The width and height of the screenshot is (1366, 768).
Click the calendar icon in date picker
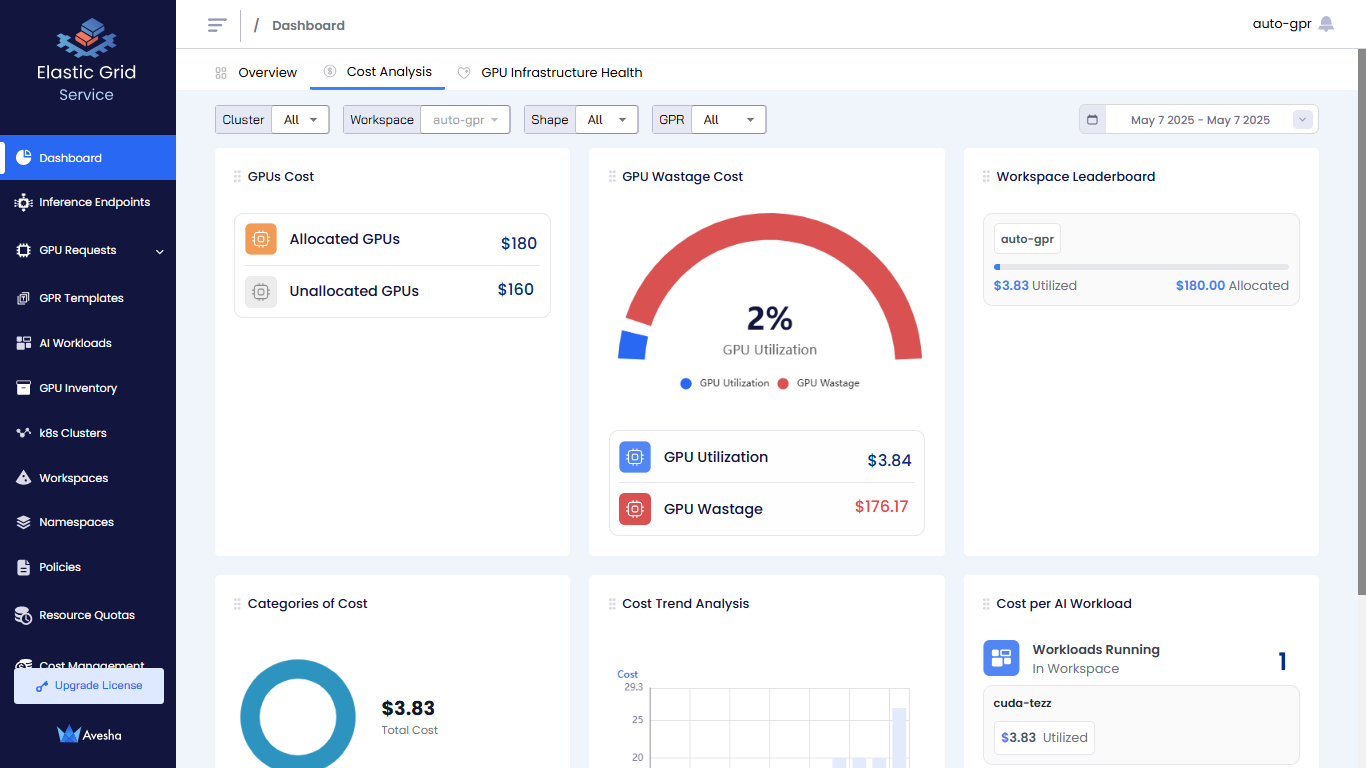1092,120
